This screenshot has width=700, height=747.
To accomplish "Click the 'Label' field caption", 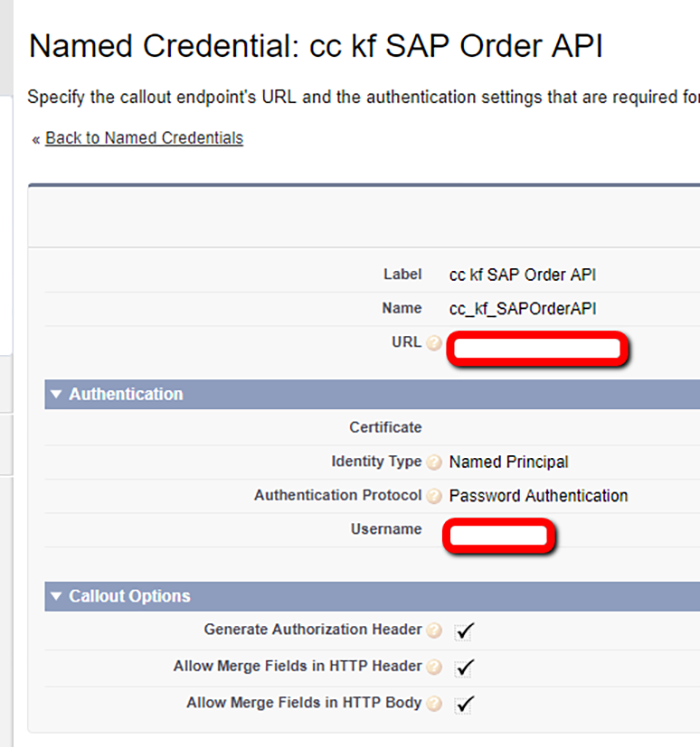I will (403, 274).
